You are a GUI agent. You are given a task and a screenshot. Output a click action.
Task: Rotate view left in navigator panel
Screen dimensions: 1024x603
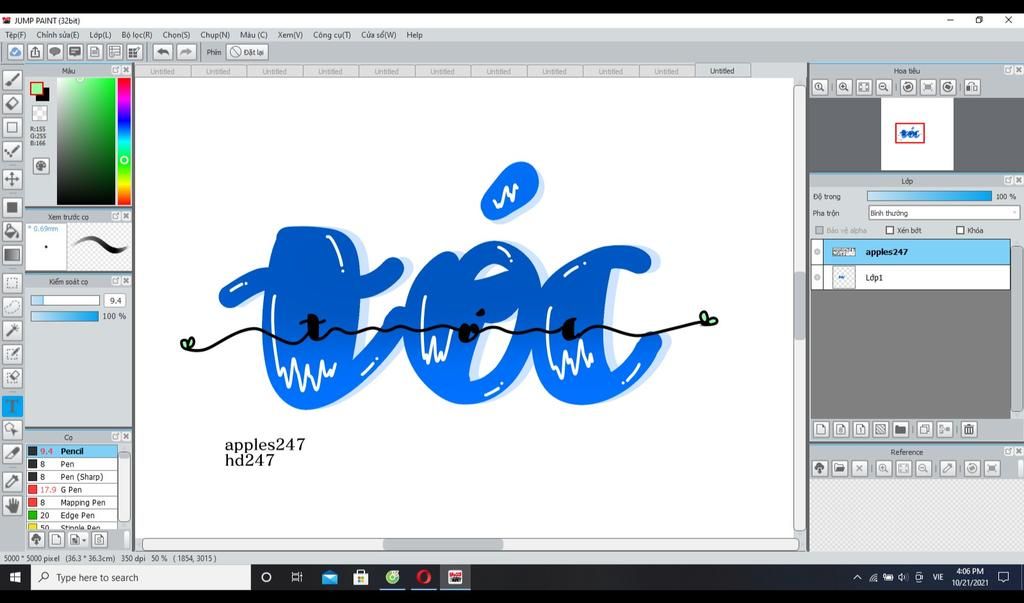click(x=908, y=87)
